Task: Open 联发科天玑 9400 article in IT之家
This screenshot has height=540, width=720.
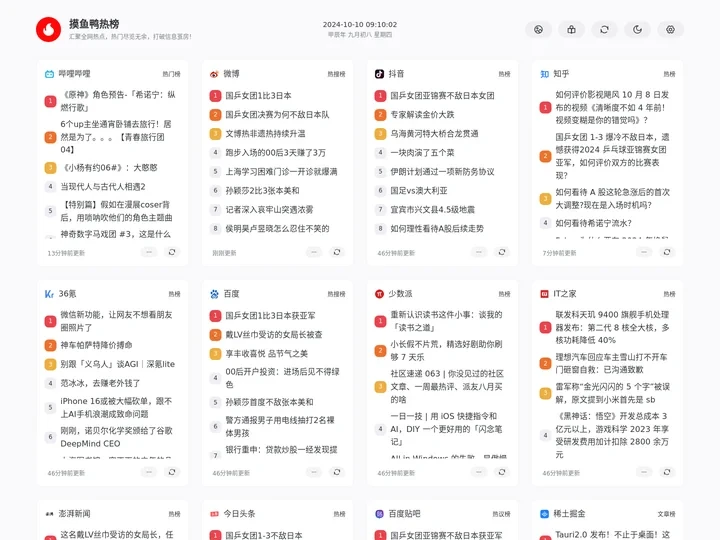Action: coord(612,327)
